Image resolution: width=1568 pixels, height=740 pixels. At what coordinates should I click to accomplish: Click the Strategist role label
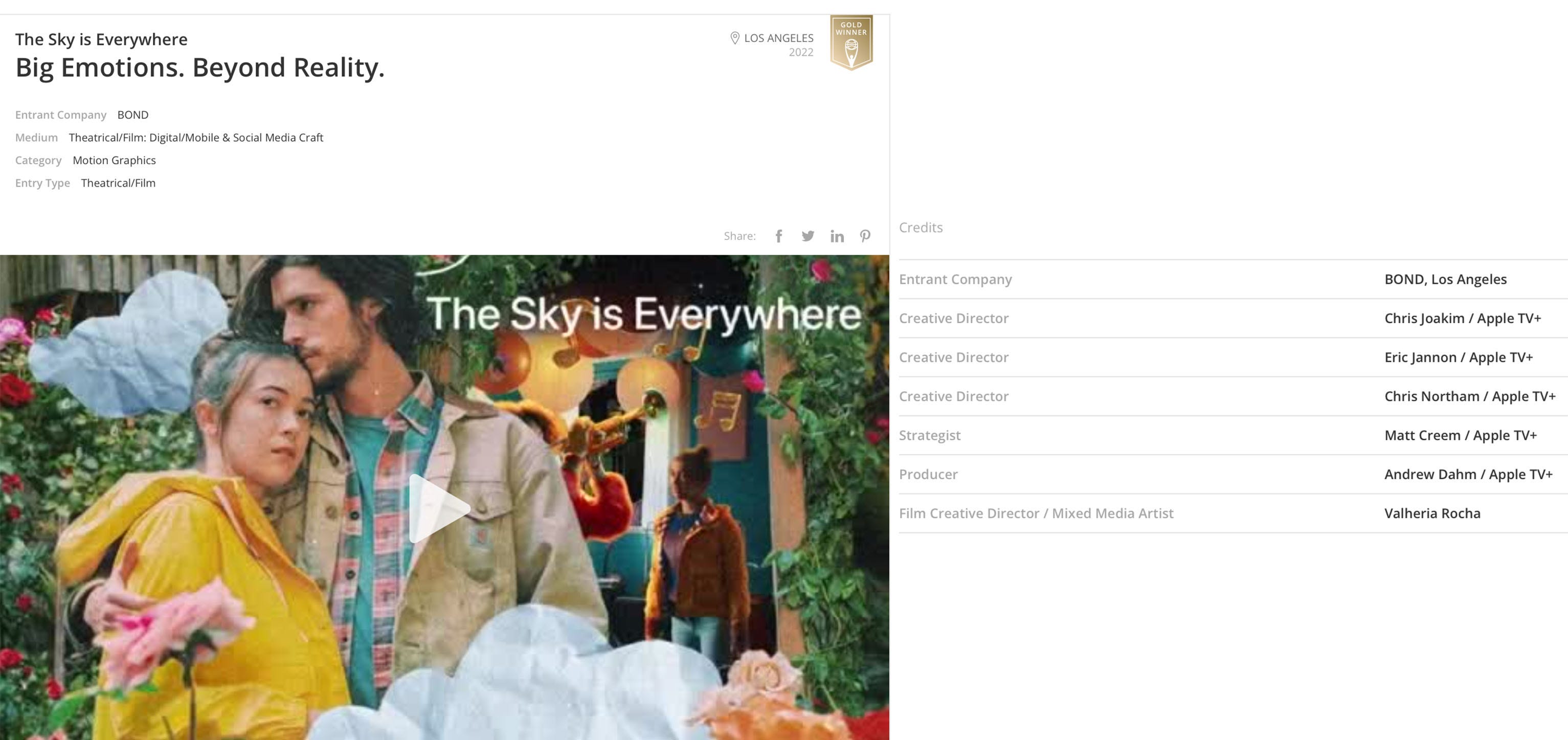[x=929, y=435]
